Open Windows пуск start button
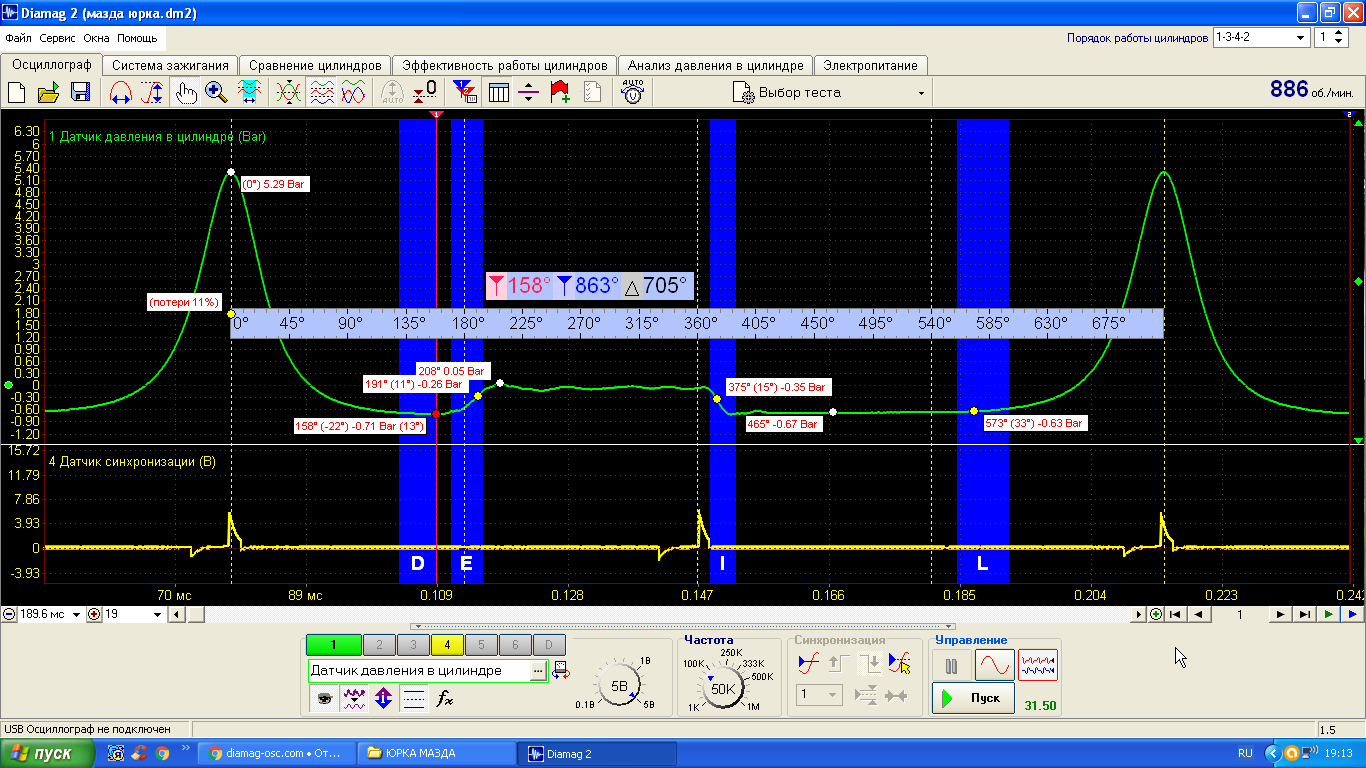 coord(47,753)
